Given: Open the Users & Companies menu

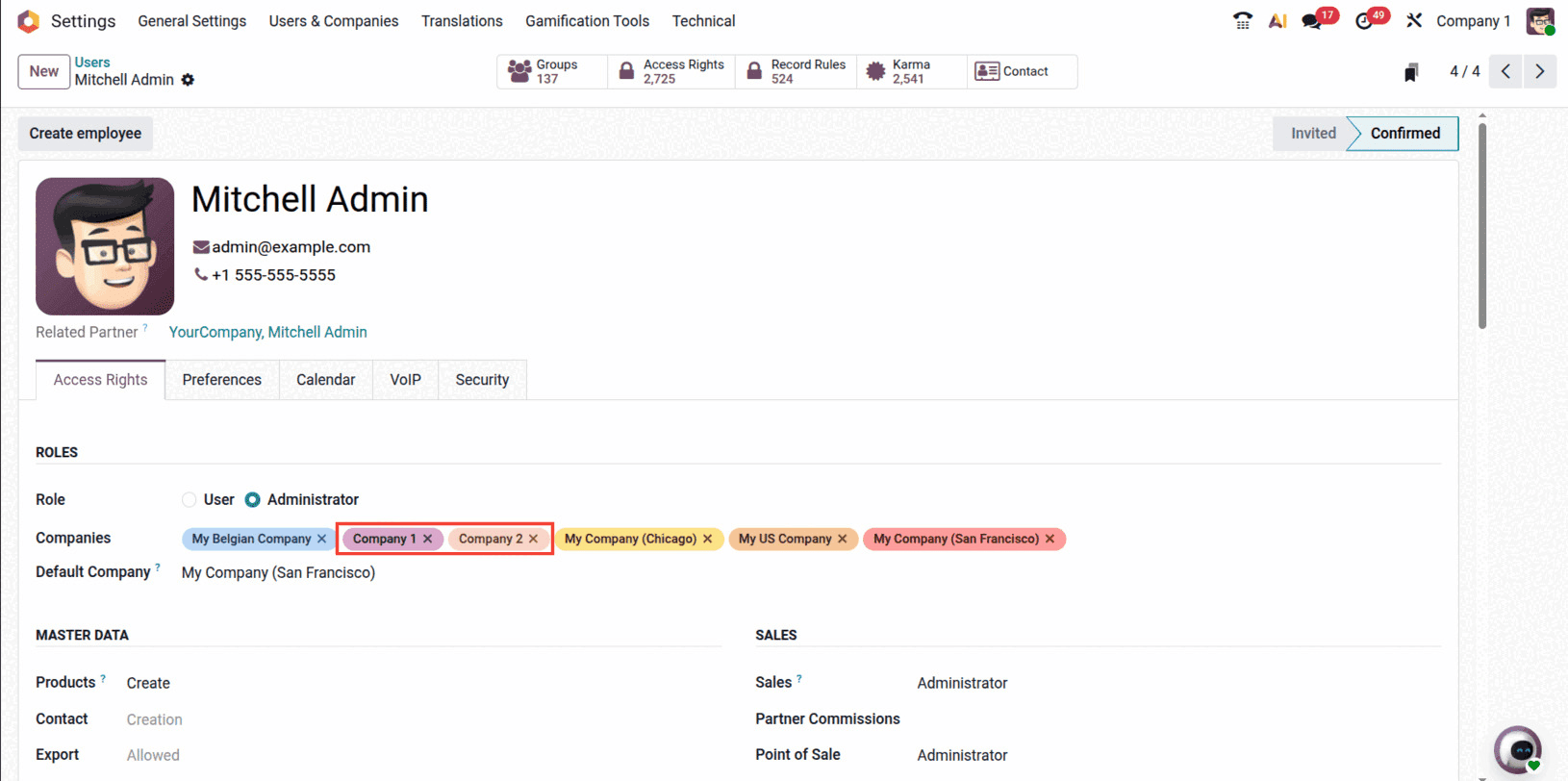Looking at the screenshot, I should pos(334,21).
